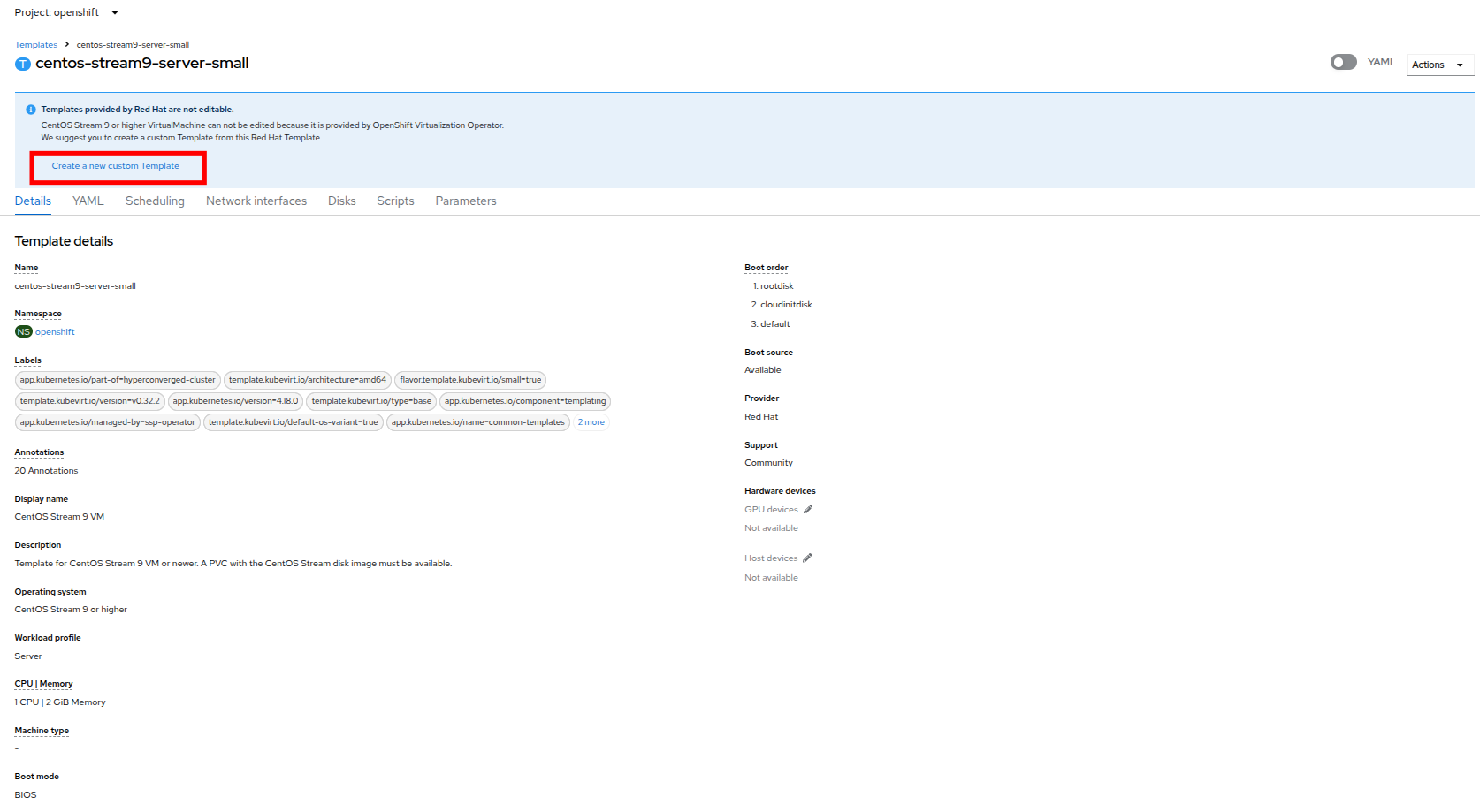The width and height of the screenshot is (1480, 812).
Task: Click the blue info icon in the alert
Action: 31,110
